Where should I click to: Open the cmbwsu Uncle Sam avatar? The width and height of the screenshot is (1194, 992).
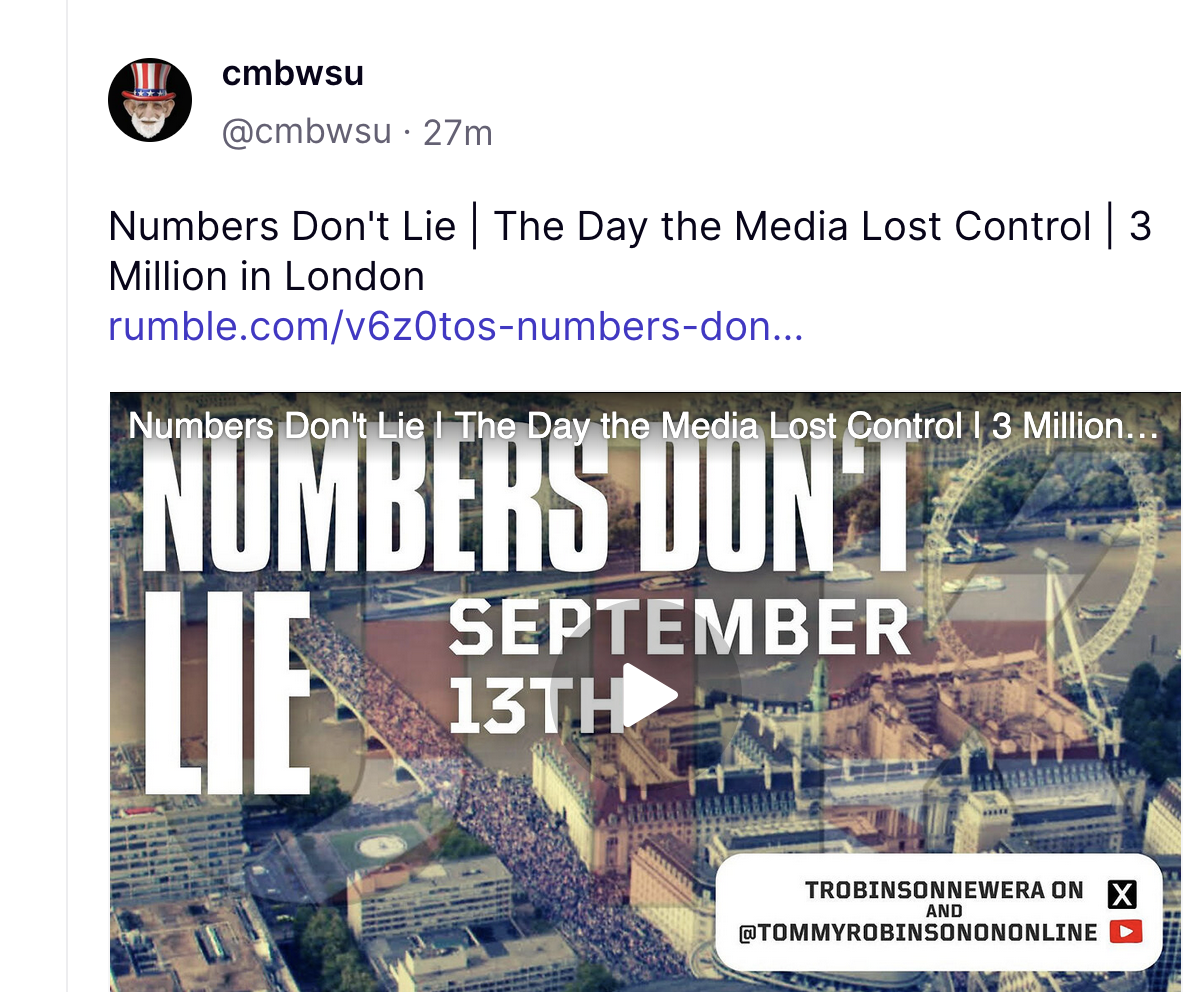click(x=149, y=100)
